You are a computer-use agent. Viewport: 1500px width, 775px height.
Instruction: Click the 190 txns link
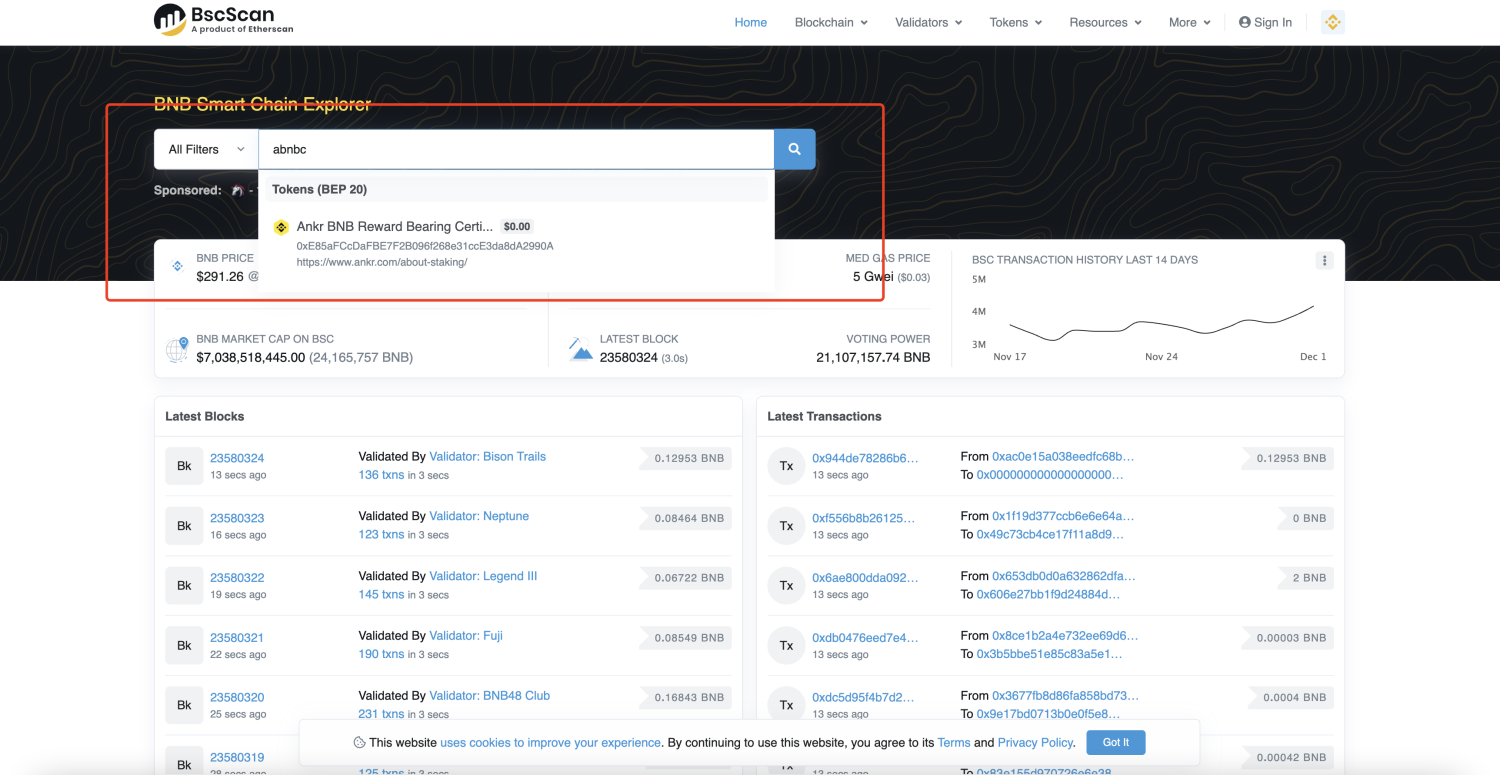[381, 654]
